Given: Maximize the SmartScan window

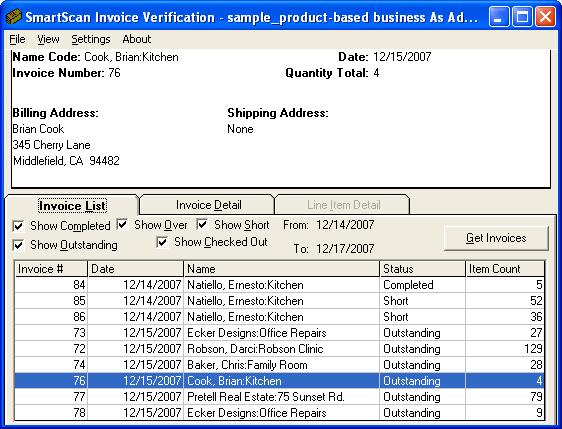Looking at the screenshot, I should click(x=522, y=17).
